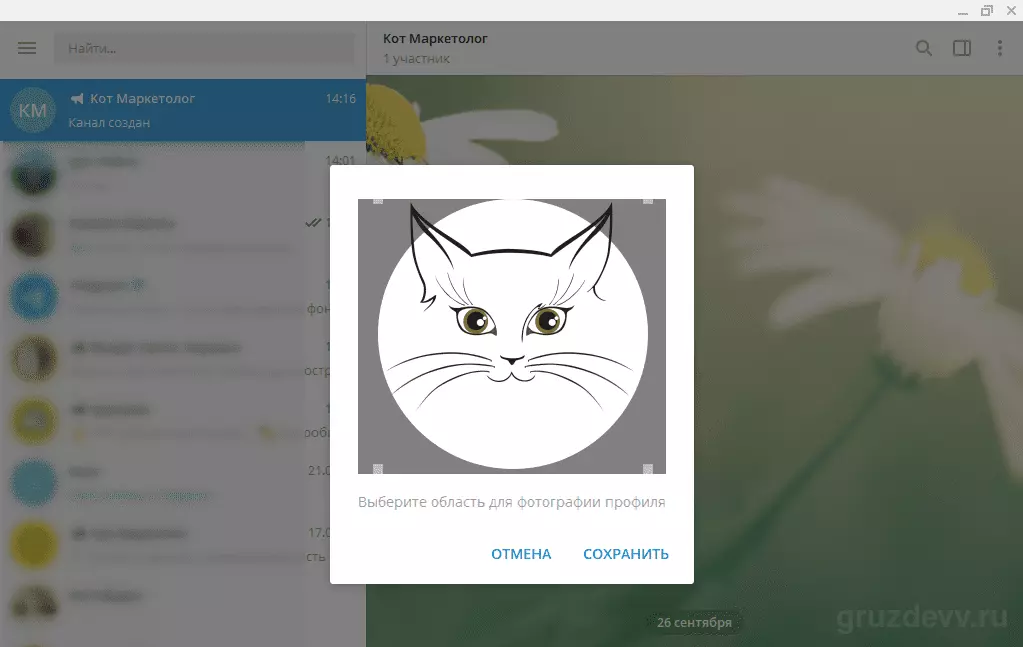Click the Выберите область для фотографии профиля hint
The width and height of the screenshot is (1023, 647).
pyautogui.click(x=512, y=502)
